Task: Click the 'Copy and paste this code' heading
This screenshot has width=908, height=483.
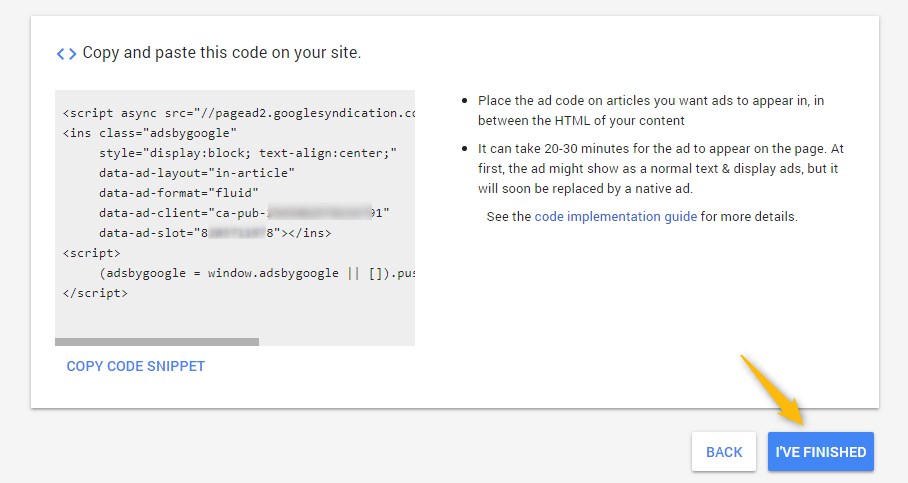Action: (x=221, y=53)
